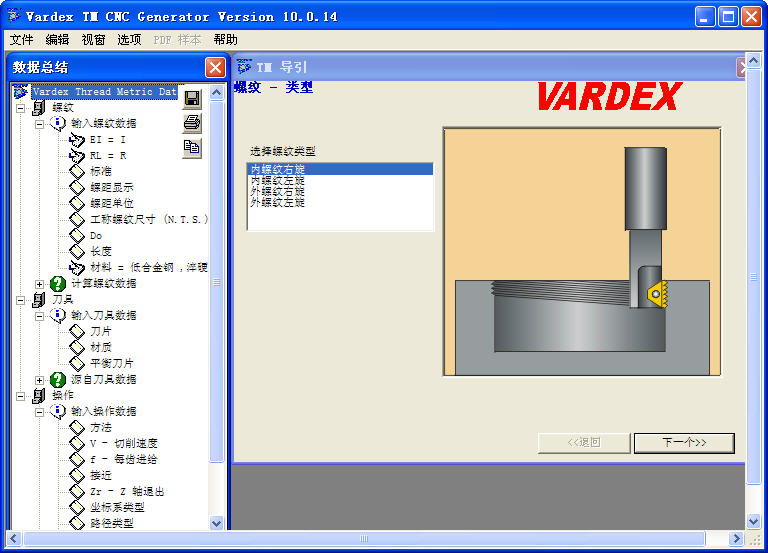
Task: Open the 编辑 menu
Action: click(57, 40)
